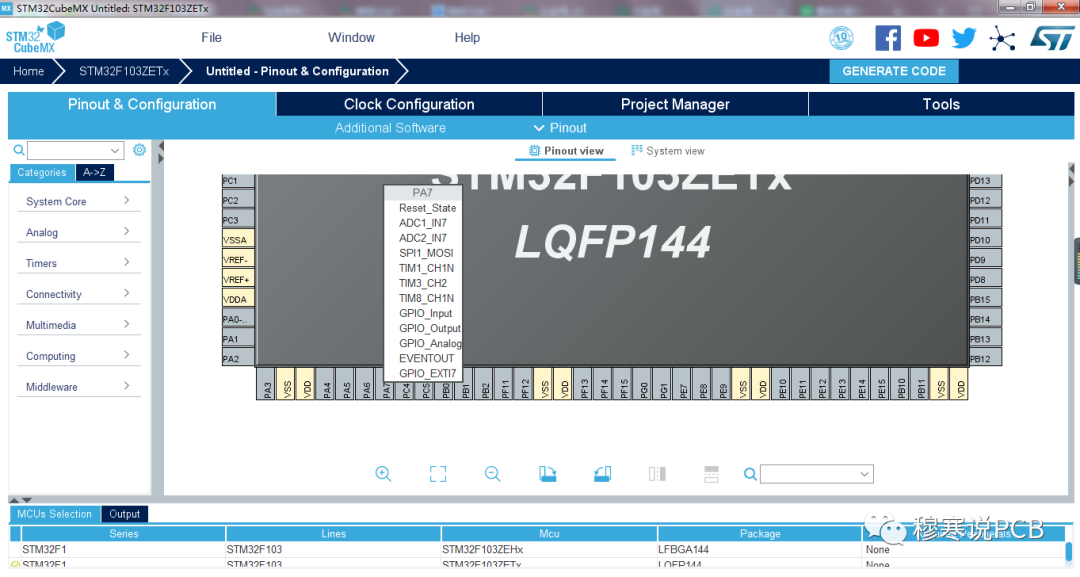This screenshot has height=577, width=1080.
Task: Click the sidebar search magnifier icon
Action: (x=19, y=149)
